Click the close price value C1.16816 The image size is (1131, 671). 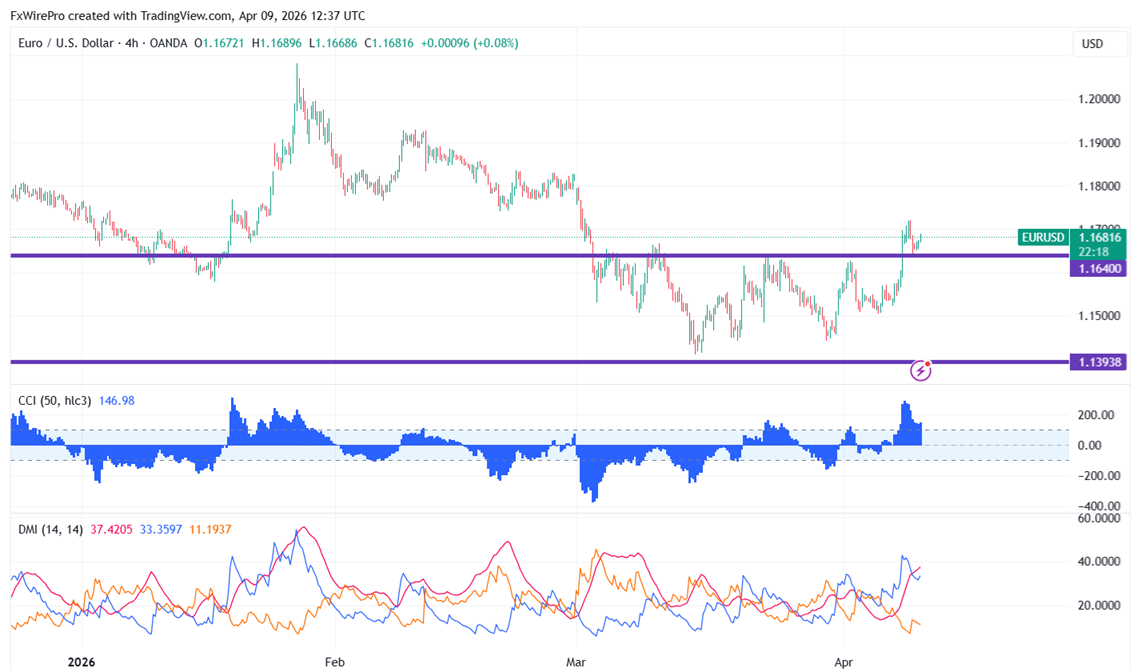pos(389,43)
